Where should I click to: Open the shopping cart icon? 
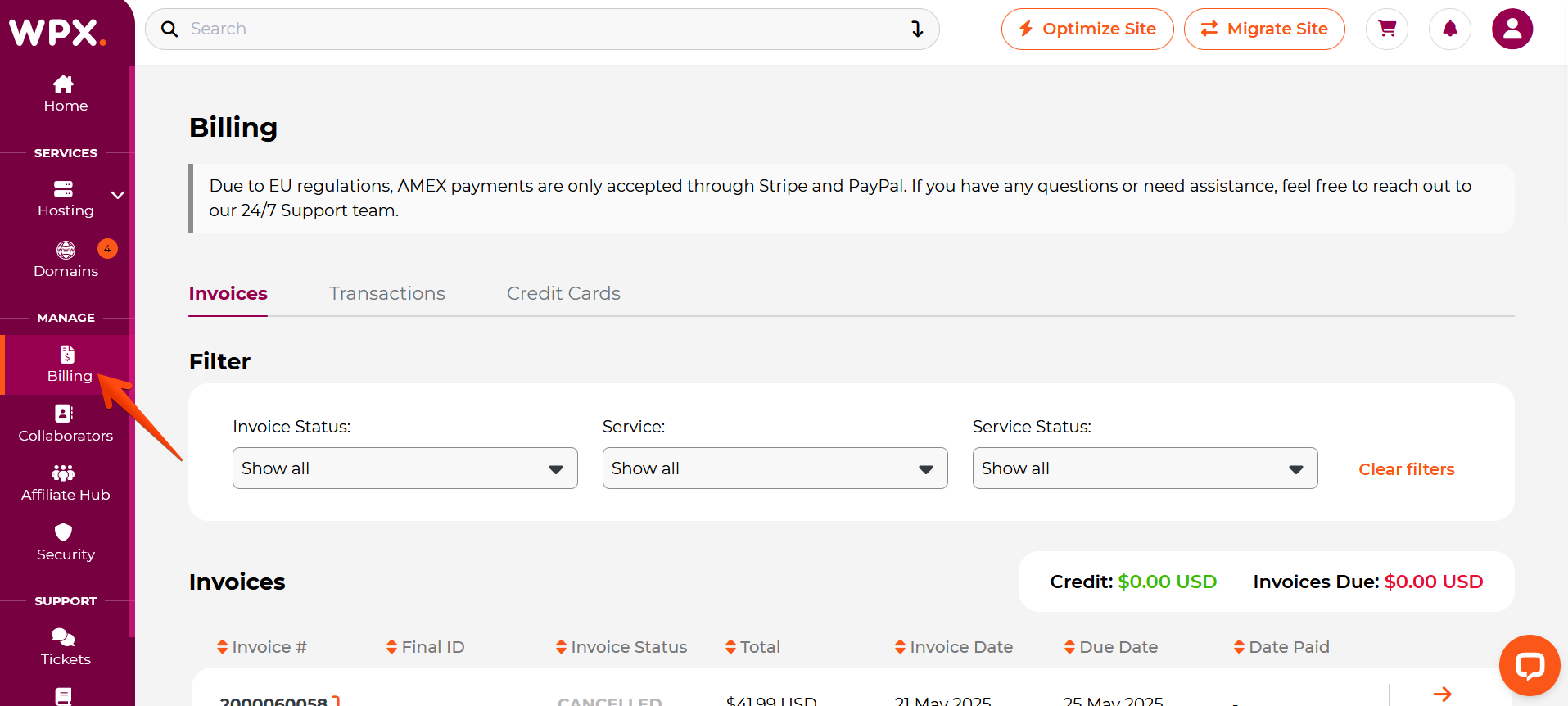point(1387,29)
